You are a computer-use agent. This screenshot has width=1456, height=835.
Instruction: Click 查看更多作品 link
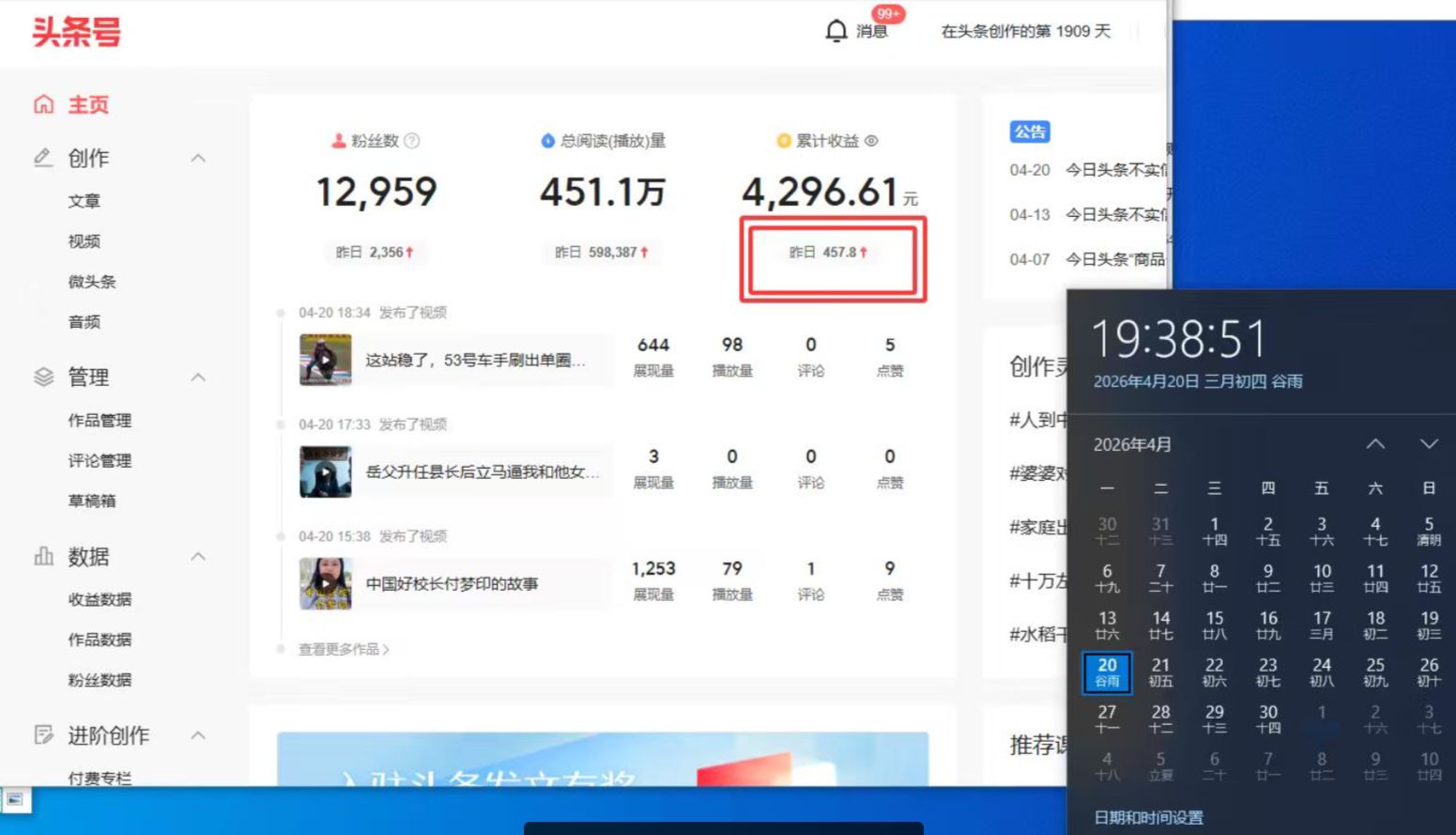pos(344,649)
